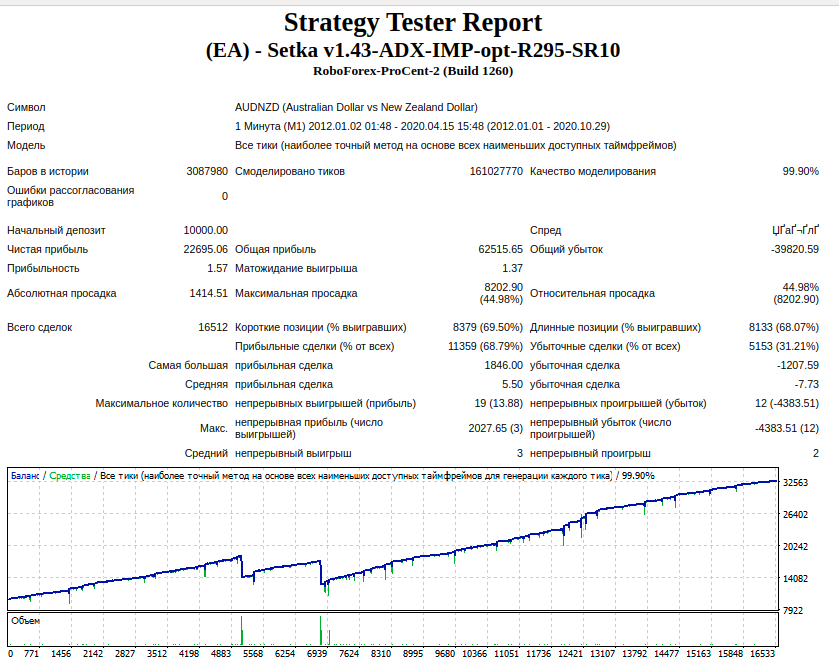Click profit factor value 1.57
Image resolution: width=839 pixels, height=662 pixels.
217,268
